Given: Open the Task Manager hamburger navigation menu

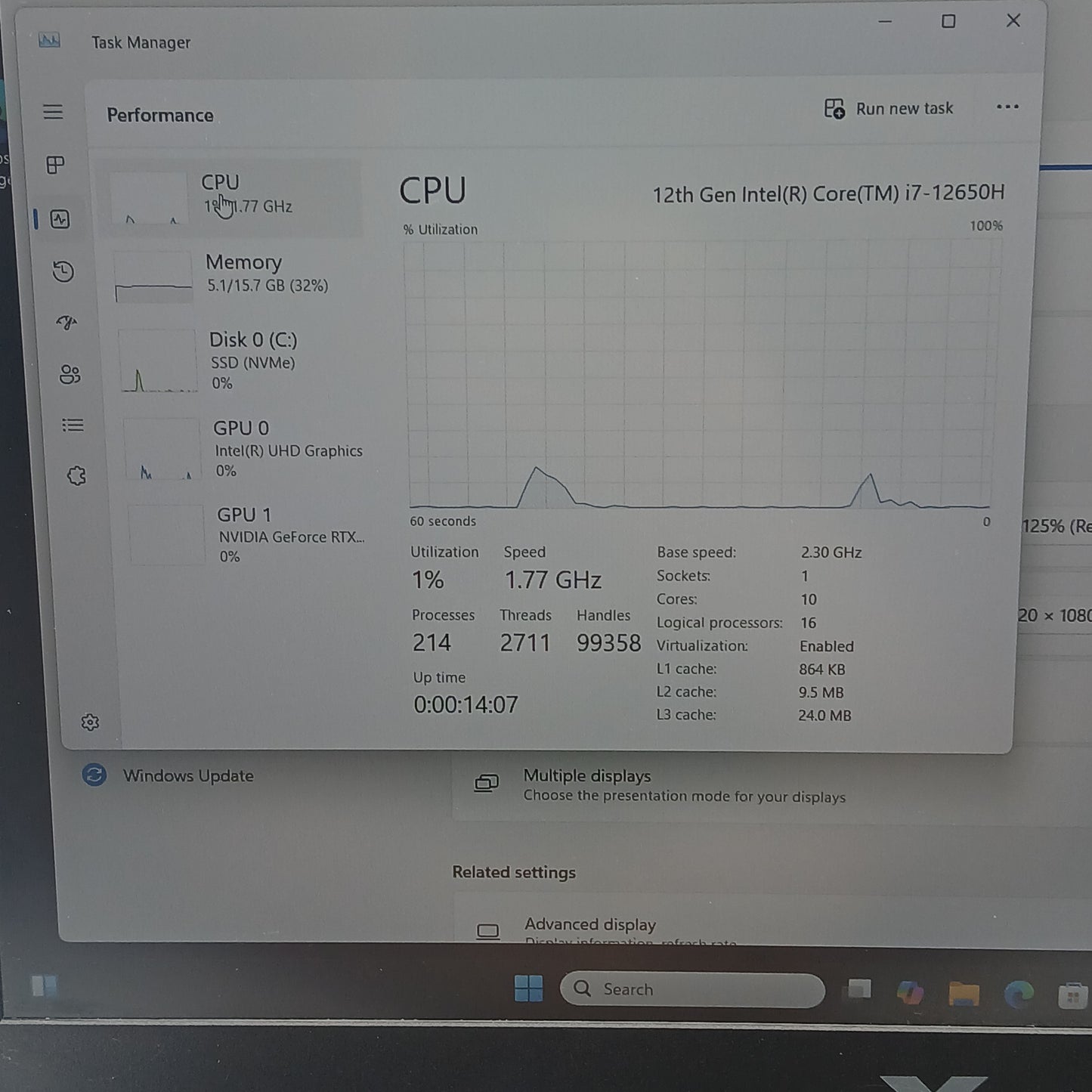Looking at the screenshot, I should 53,112.
